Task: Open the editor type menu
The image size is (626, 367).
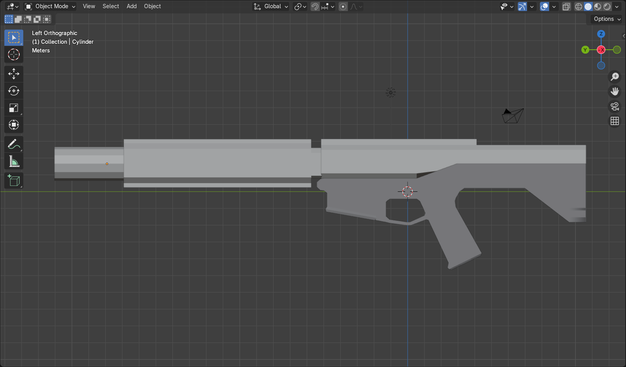Action: click(x=12, y=6)
